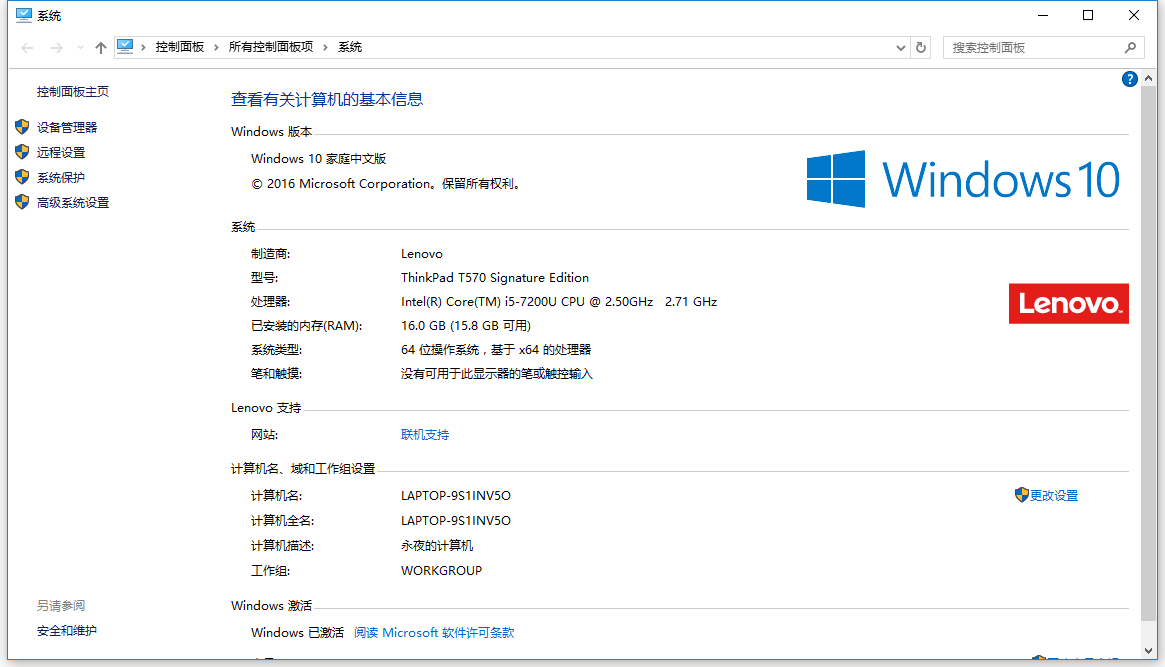This screenshot has width=1165, height=667.
Task: Open Security and Maintenance (安全和维护)
Action: (67, 631)
